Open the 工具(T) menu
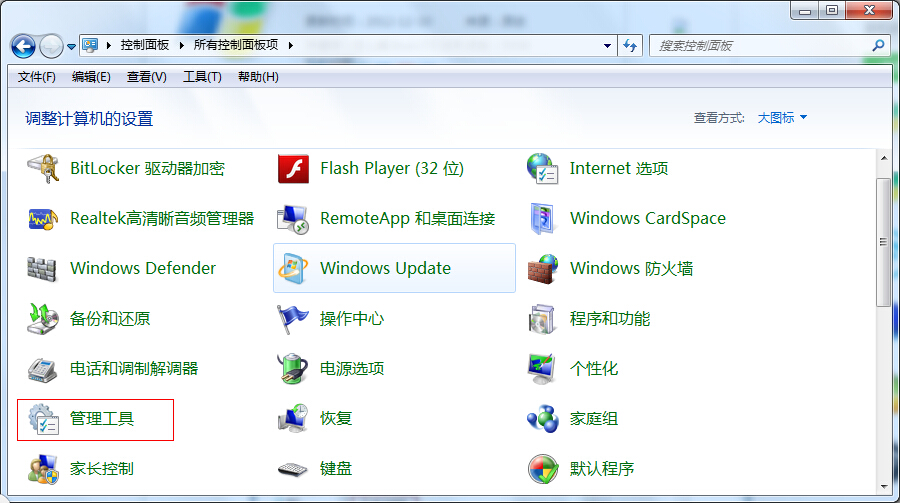The height and width of the screenshot is (503, 900). (x=201, y=77)
